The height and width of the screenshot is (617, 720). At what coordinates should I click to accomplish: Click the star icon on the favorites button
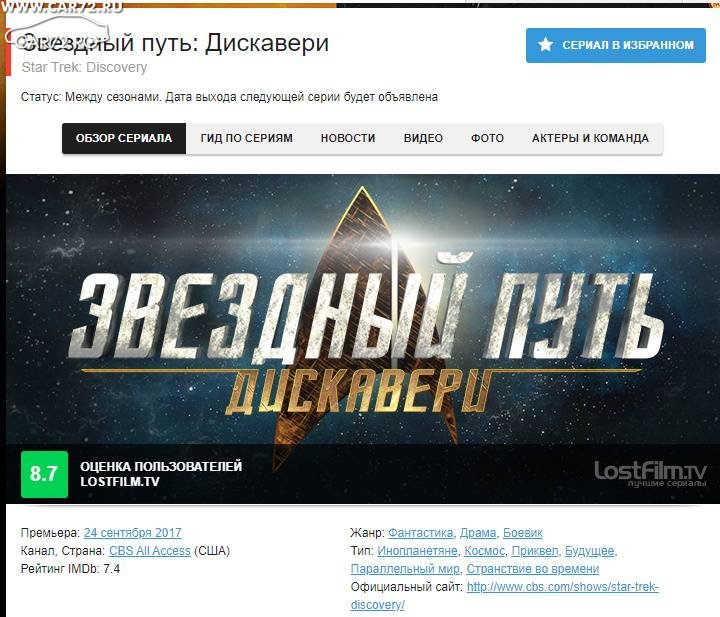pos(546,45)
